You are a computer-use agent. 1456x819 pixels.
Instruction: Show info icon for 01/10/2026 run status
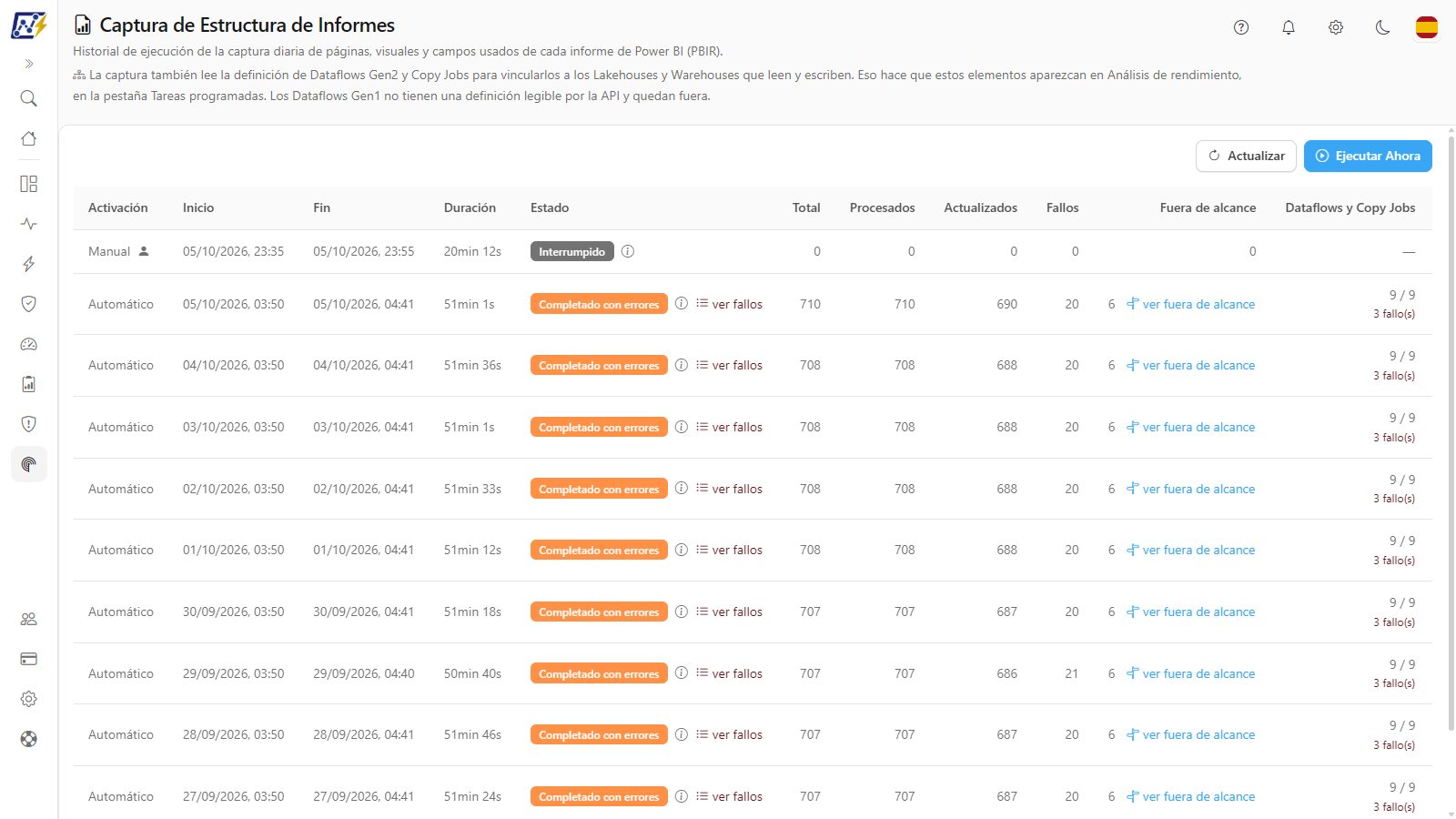point(682,550)
